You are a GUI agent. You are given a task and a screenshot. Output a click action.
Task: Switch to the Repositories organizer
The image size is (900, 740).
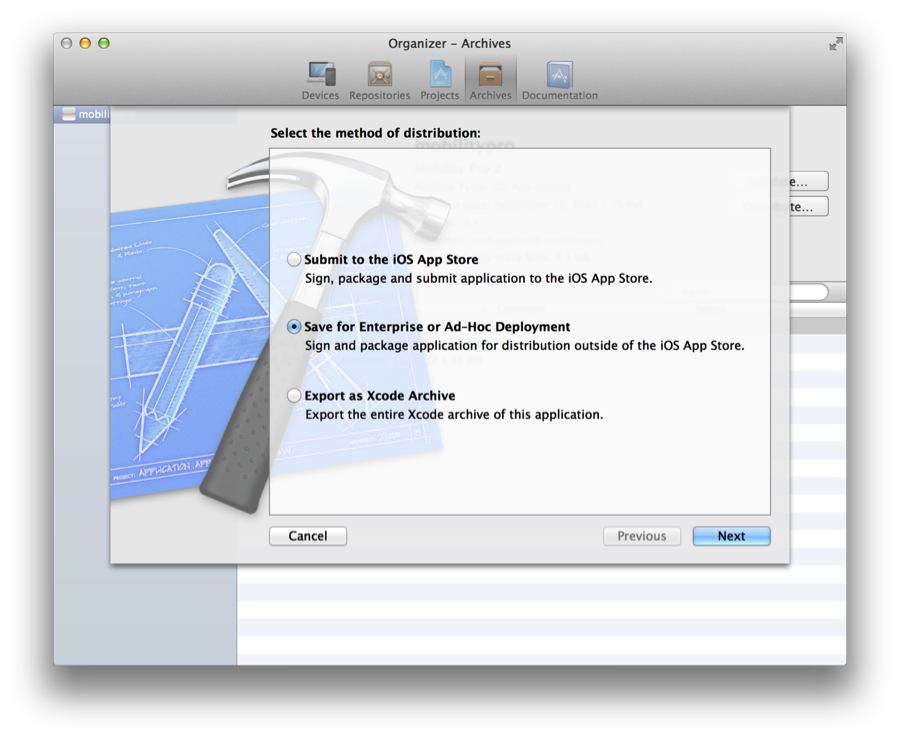(379, 80)
